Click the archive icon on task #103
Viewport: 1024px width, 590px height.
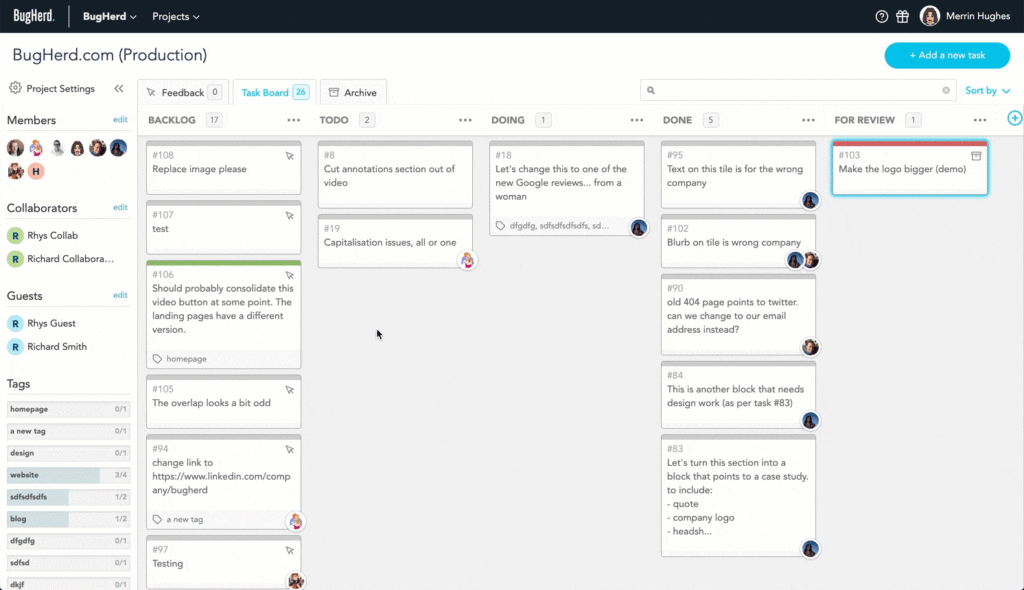[x=976, y=156]
